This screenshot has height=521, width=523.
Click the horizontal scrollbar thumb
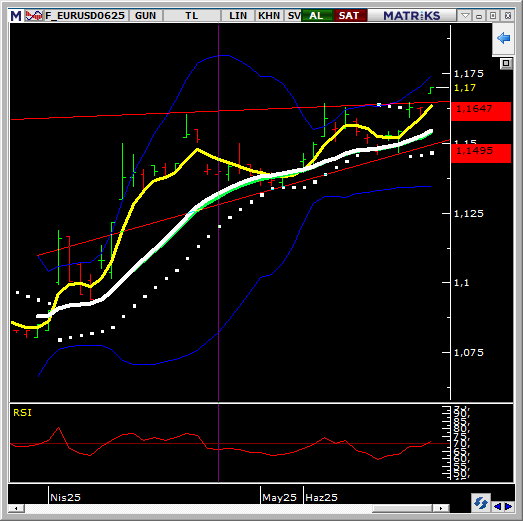[402, 508]
